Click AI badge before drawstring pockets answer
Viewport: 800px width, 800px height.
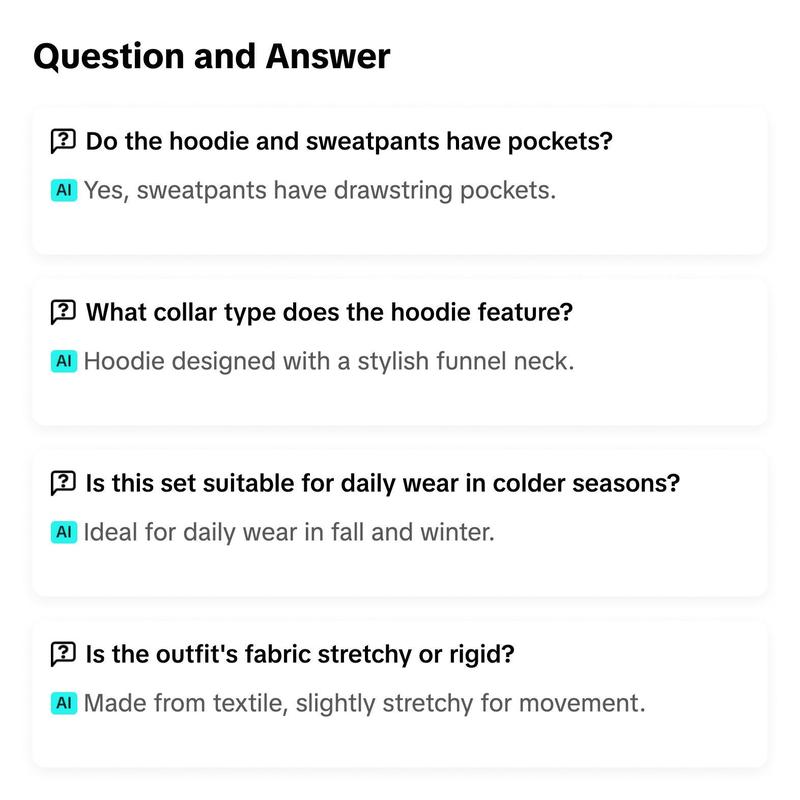coord(64,190)
